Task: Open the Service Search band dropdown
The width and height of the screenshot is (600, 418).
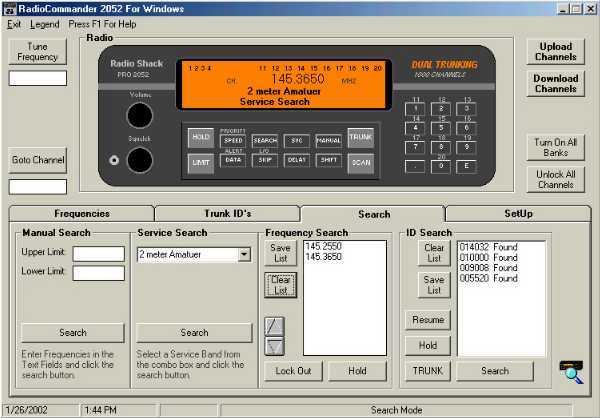Action: tap(244, 255)
